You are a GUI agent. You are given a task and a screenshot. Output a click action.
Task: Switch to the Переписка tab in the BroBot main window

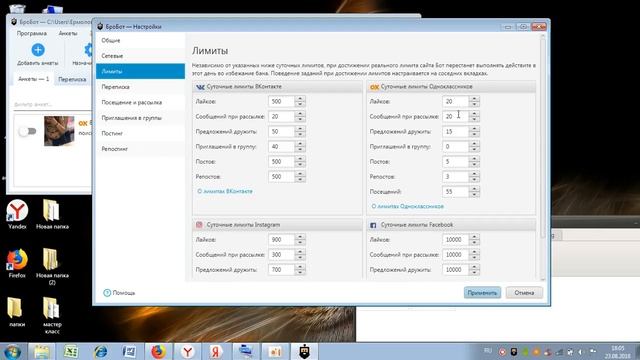72,79
